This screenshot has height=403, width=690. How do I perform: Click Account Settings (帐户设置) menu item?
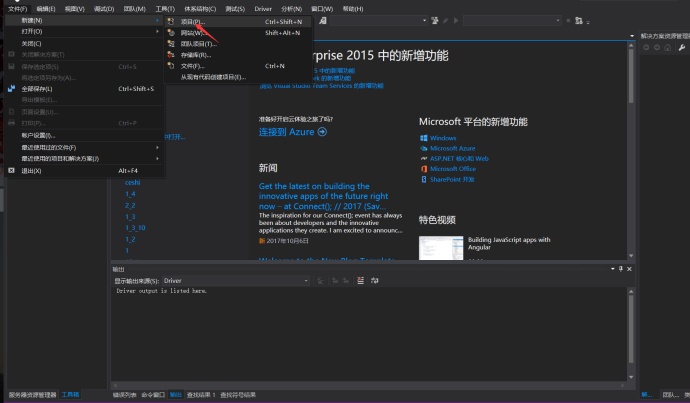(84, 135)
